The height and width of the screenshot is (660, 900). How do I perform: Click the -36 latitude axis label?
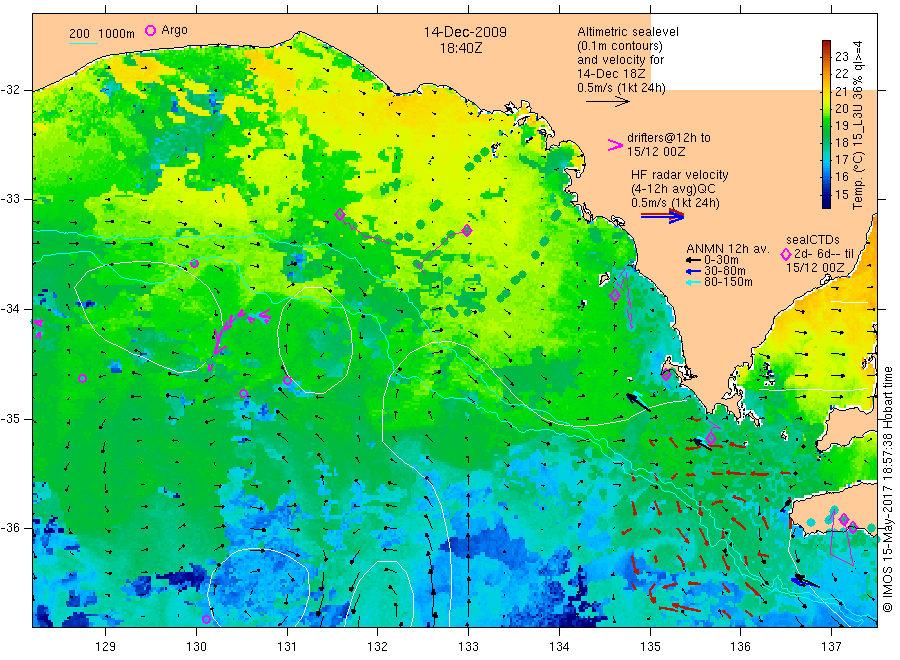(x=10, y=527)
